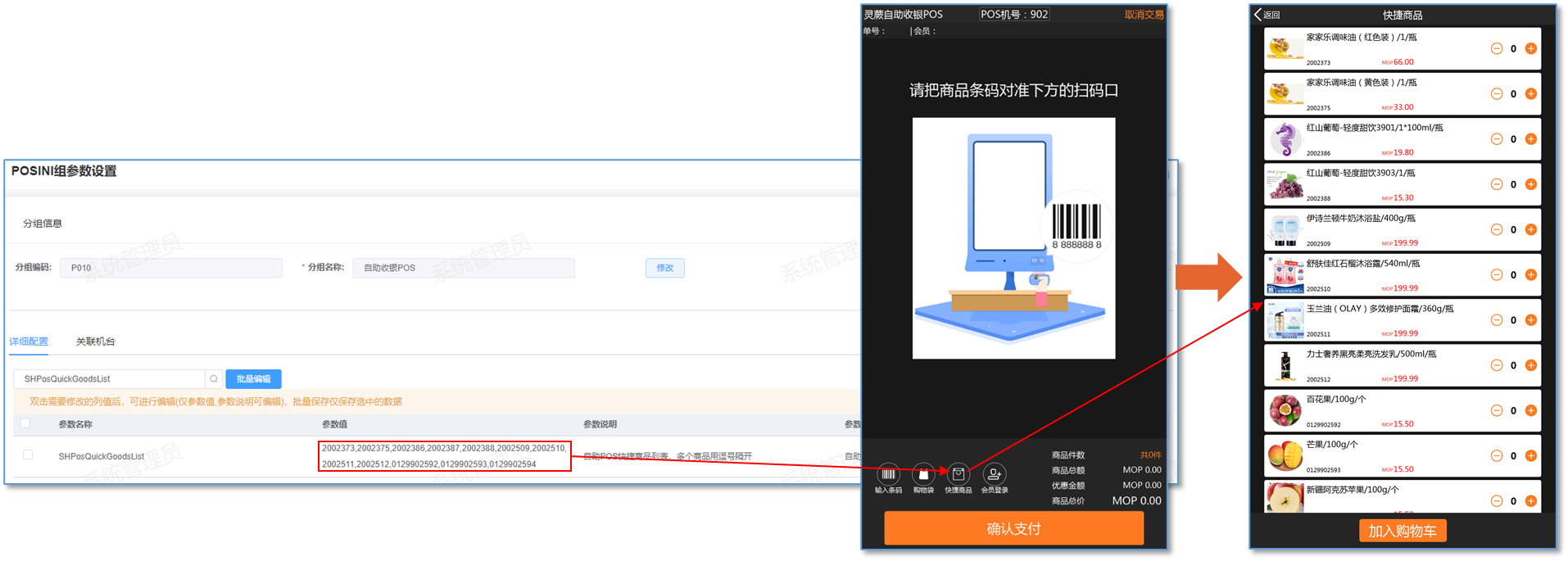Increase quantity of 百花果/100g

point(1530,411)
